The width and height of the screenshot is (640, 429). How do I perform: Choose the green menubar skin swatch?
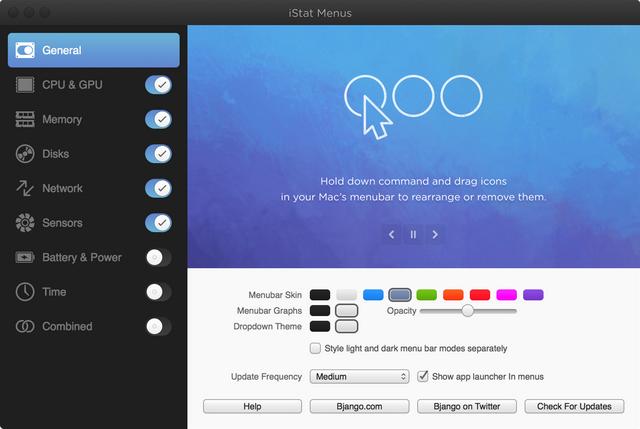click(426, 295)
